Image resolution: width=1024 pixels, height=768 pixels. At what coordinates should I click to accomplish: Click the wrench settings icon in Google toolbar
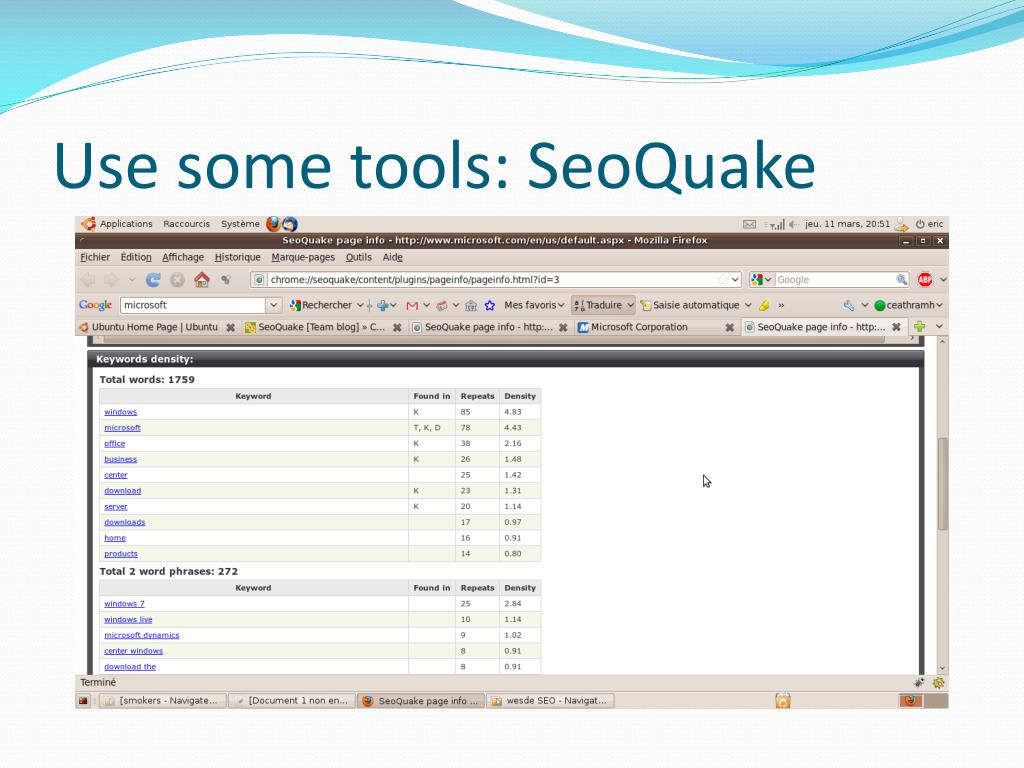848,305
